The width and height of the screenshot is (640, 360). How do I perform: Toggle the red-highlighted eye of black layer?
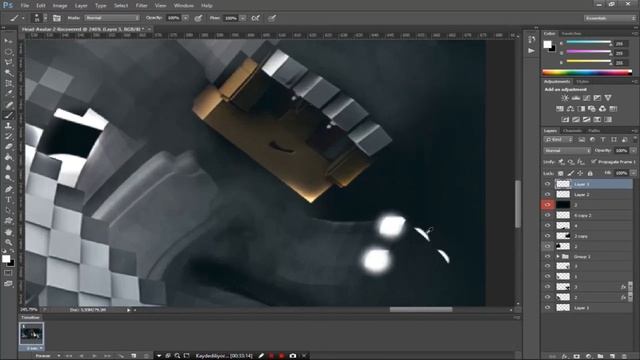[x=547, y=205]
